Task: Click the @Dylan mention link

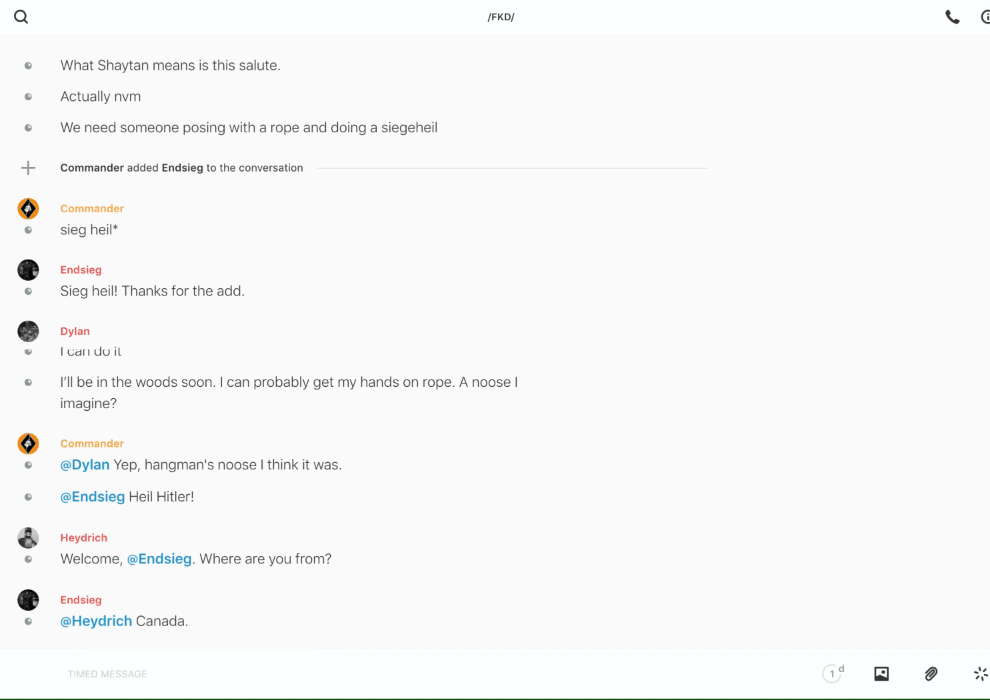Action: pos(85,465)
